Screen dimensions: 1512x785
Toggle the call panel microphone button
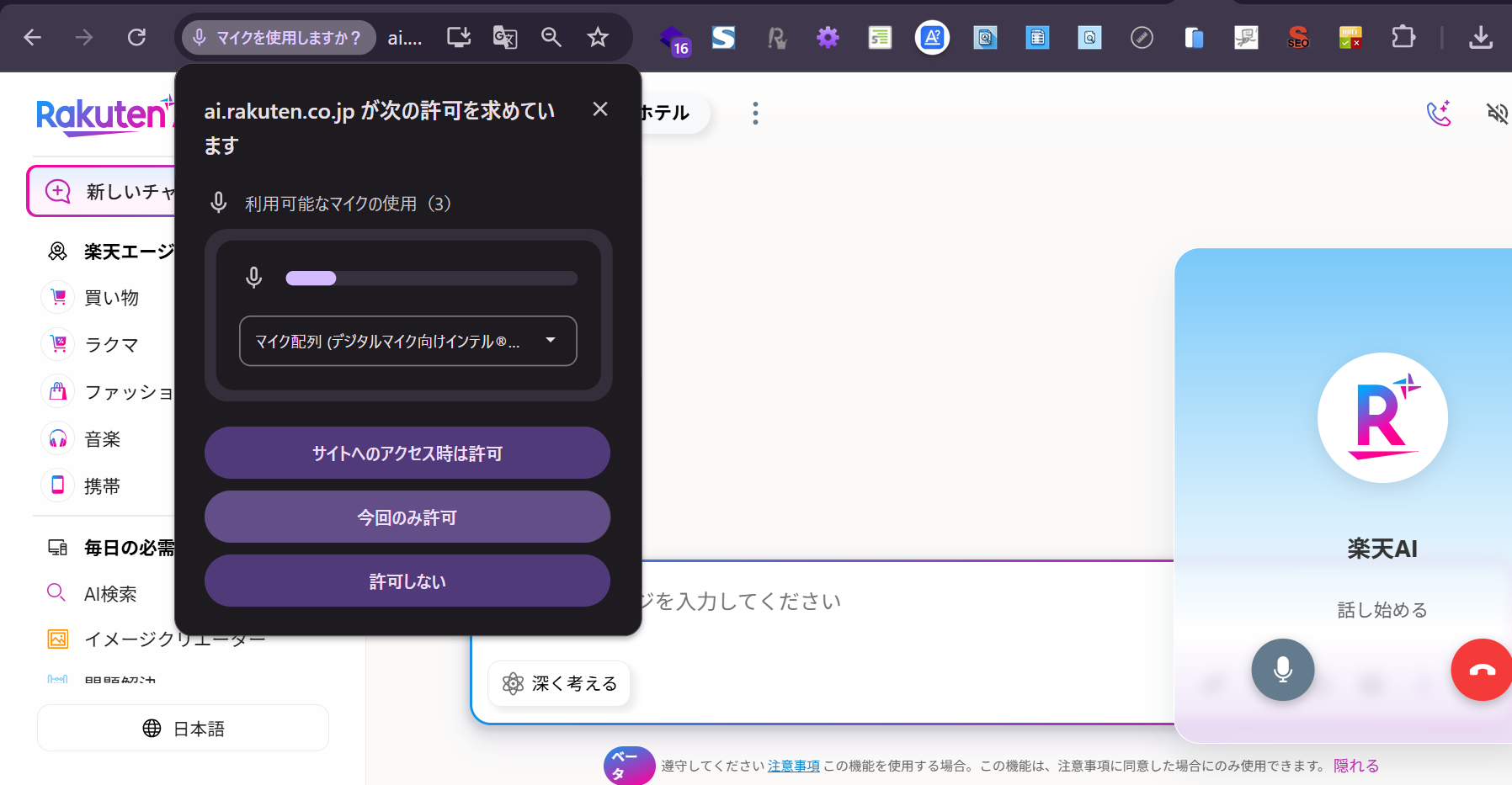1283,670
